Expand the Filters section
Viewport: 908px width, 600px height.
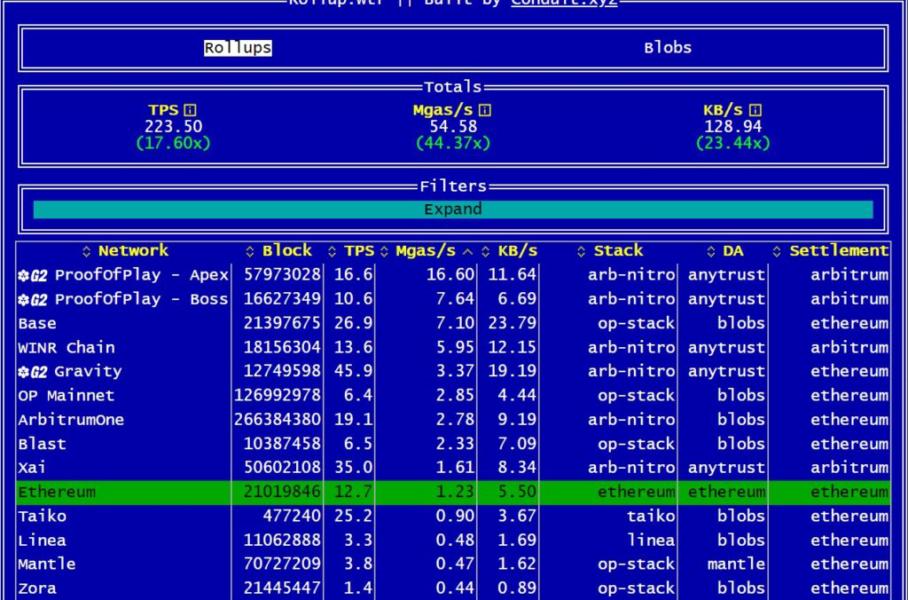click(x=453, y=209)
